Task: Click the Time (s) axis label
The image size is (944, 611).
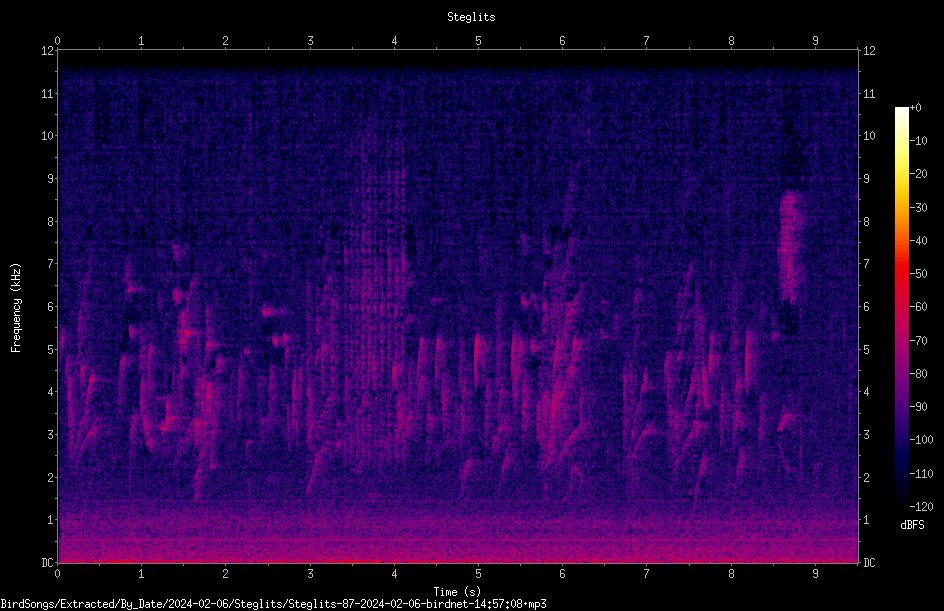Action: point(458,592)
